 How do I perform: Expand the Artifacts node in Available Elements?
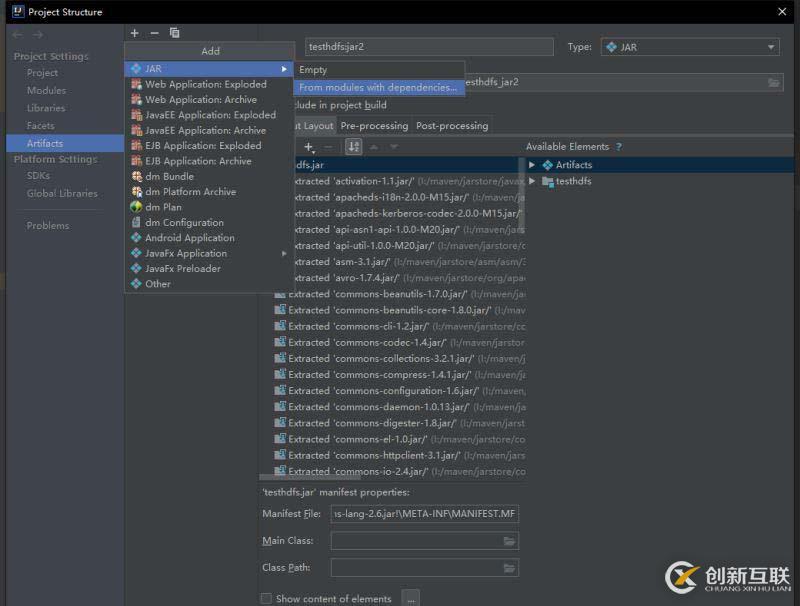click(x=531, y=164)
